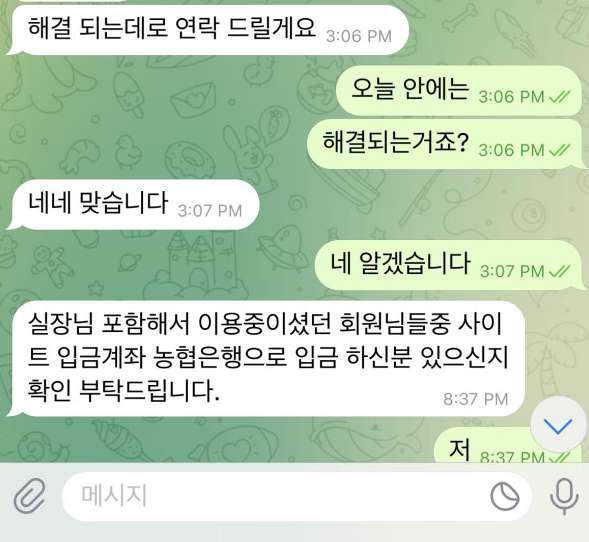
Task: Click the 3:07 PM time beside 네 알겠습니다
Action: [x=512, y=271]
